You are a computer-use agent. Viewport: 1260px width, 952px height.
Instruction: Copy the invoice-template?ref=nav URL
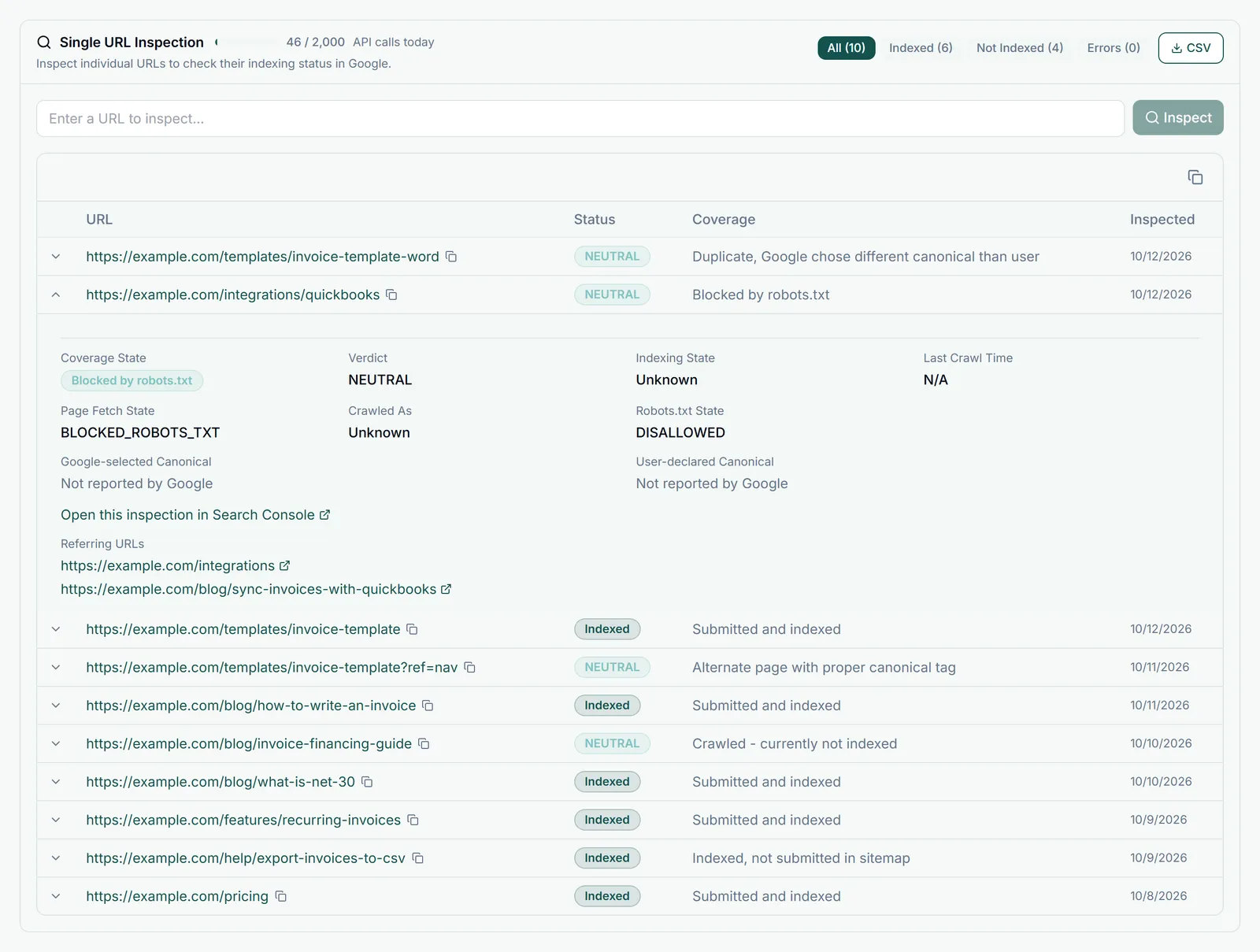click(469, 667)
